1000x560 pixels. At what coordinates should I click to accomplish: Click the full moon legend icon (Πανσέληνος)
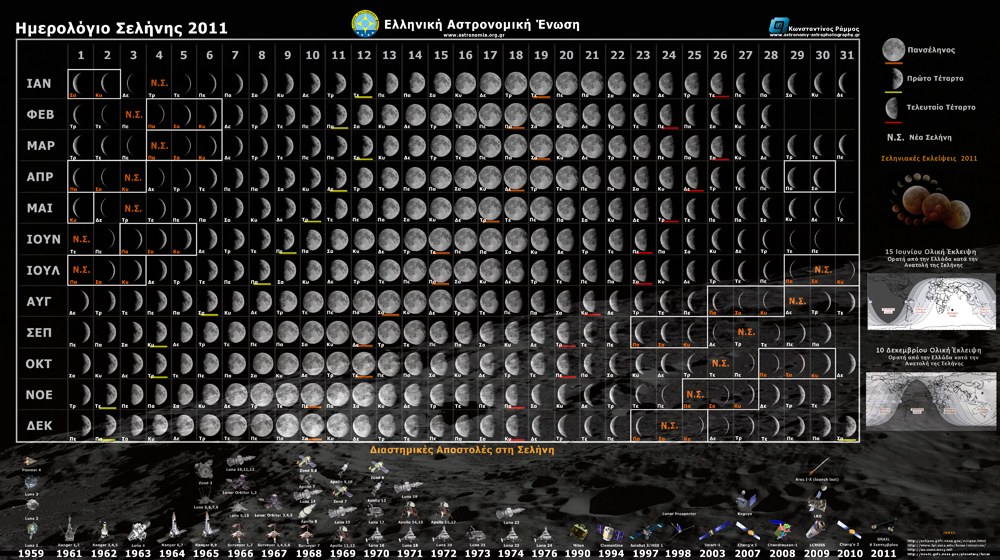pyautogui.click(x=893, y=50)
